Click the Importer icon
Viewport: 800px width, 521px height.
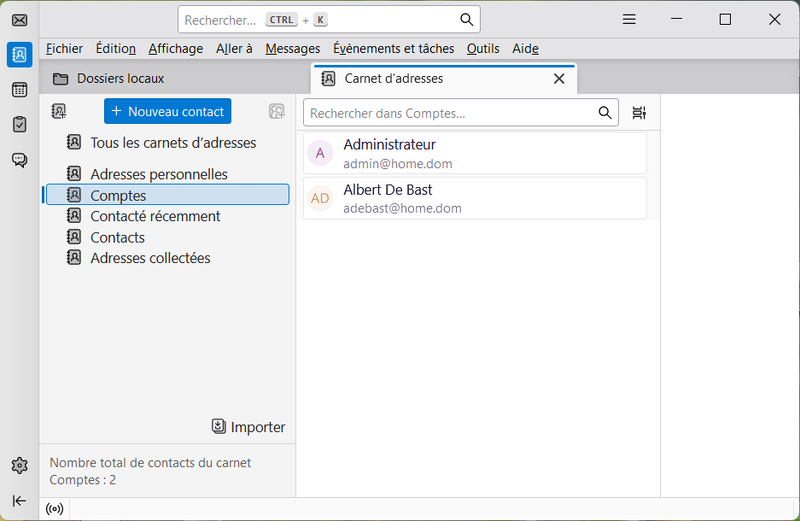(x=218, y=426)
